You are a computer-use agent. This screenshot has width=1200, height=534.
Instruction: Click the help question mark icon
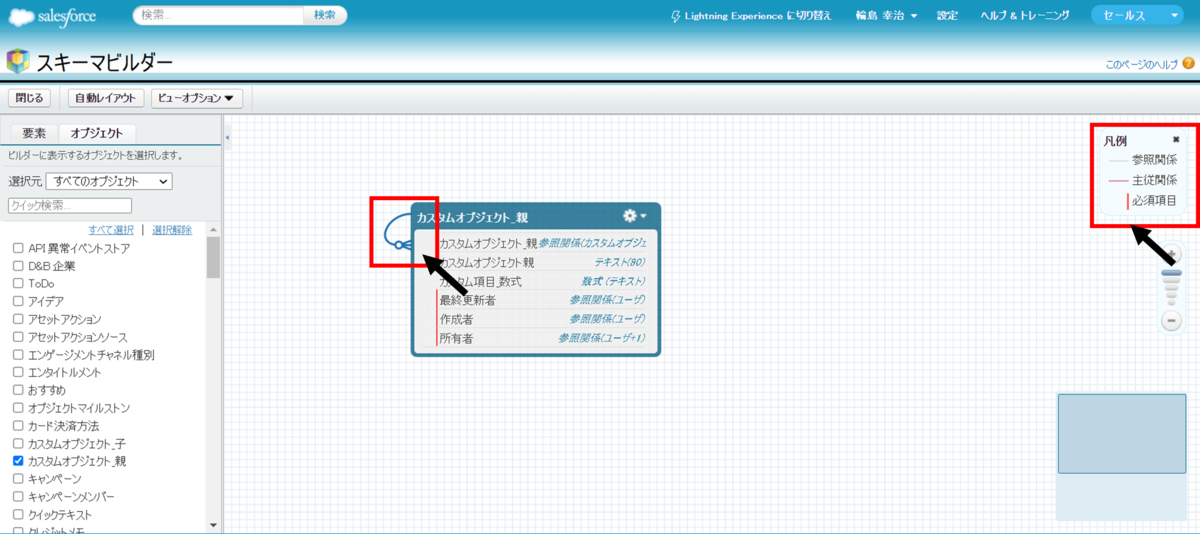point(1188,63)
